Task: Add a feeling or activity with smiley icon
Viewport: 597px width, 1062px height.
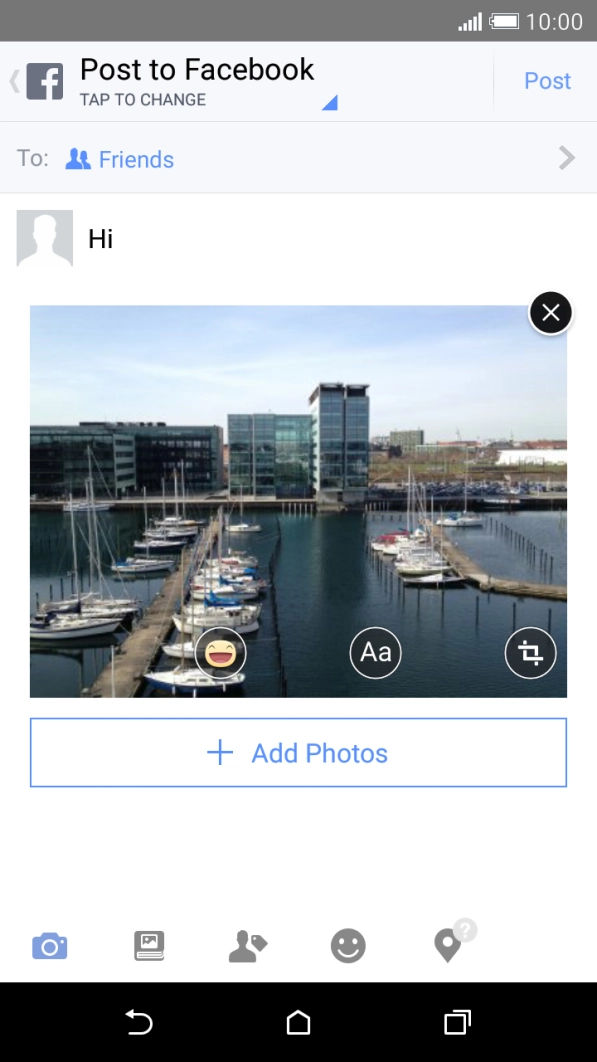Action: pyautogui.click(x=348, y=945)
